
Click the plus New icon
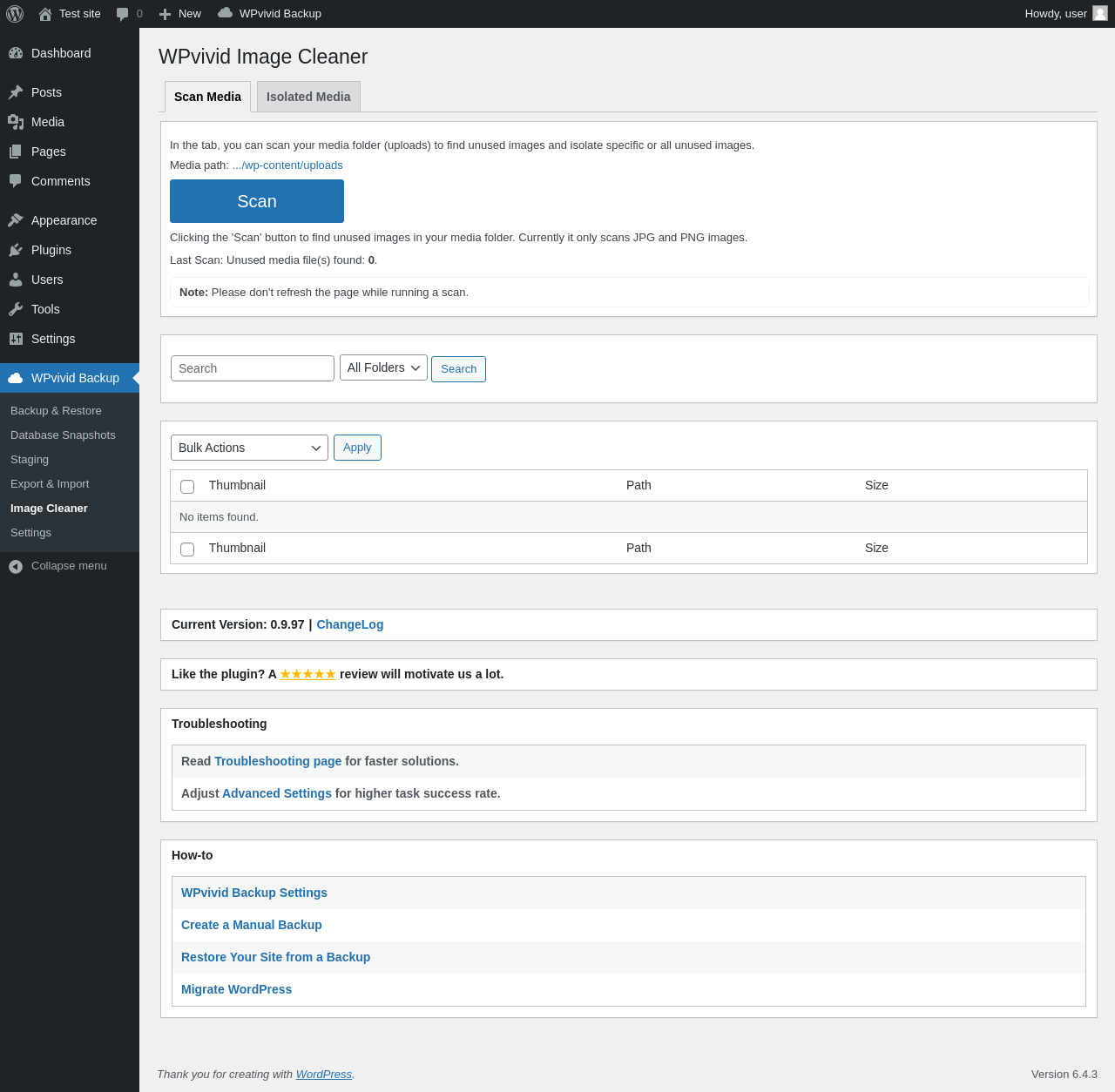(x=165, y=14)
